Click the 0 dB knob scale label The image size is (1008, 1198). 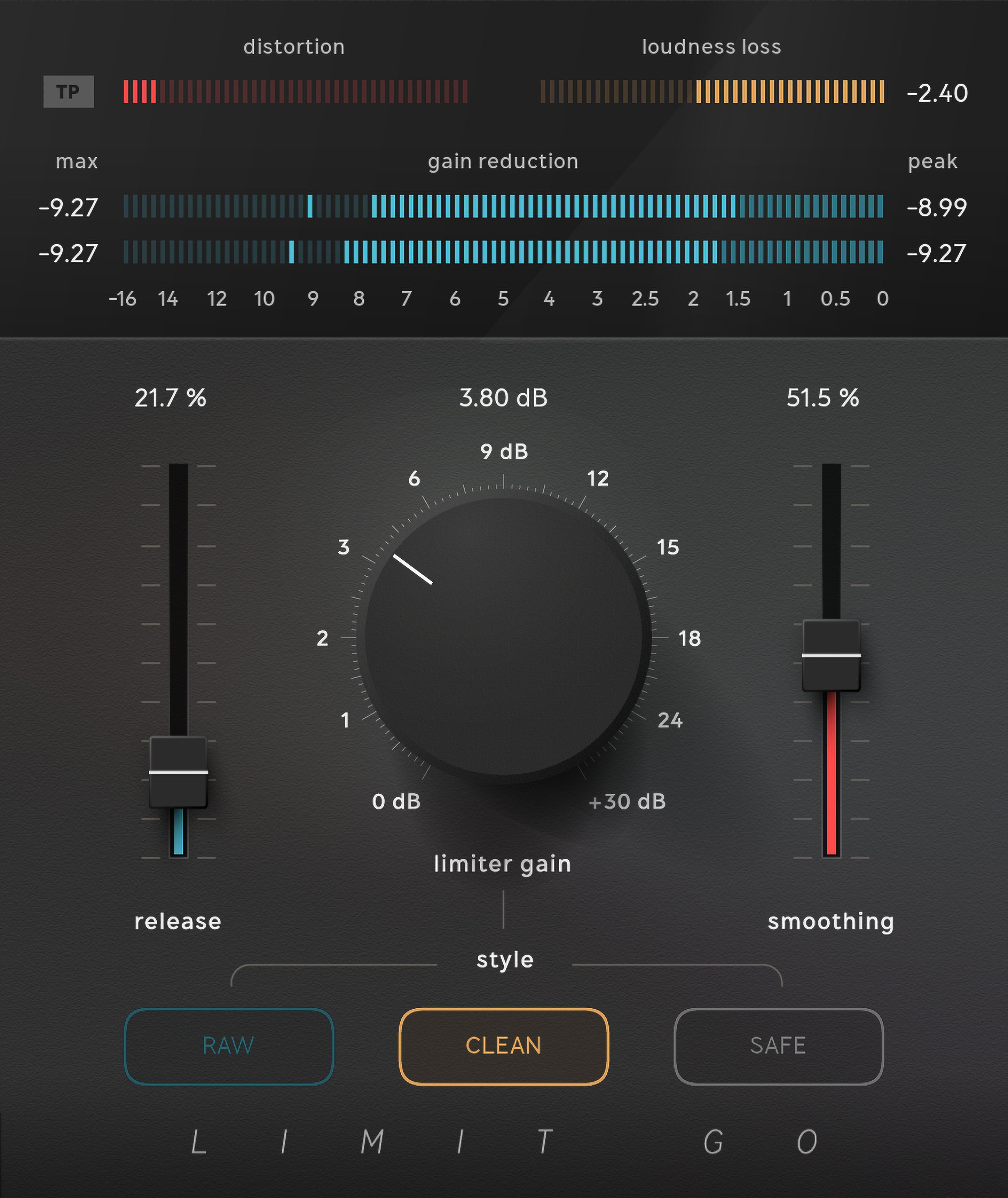coord(396,801)
